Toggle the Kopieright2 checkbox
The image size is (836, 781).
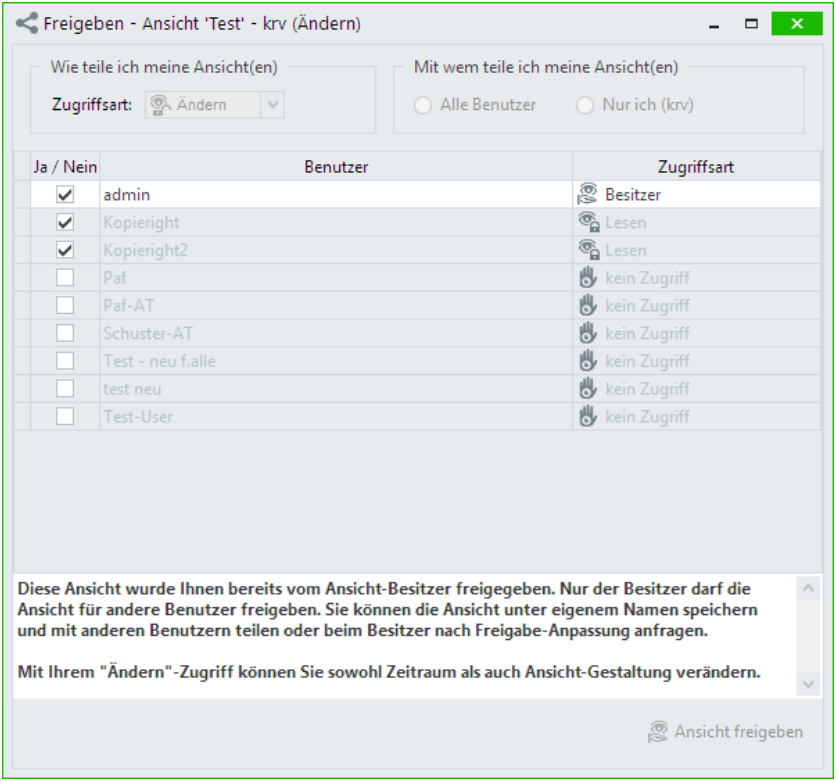point(65,250)
